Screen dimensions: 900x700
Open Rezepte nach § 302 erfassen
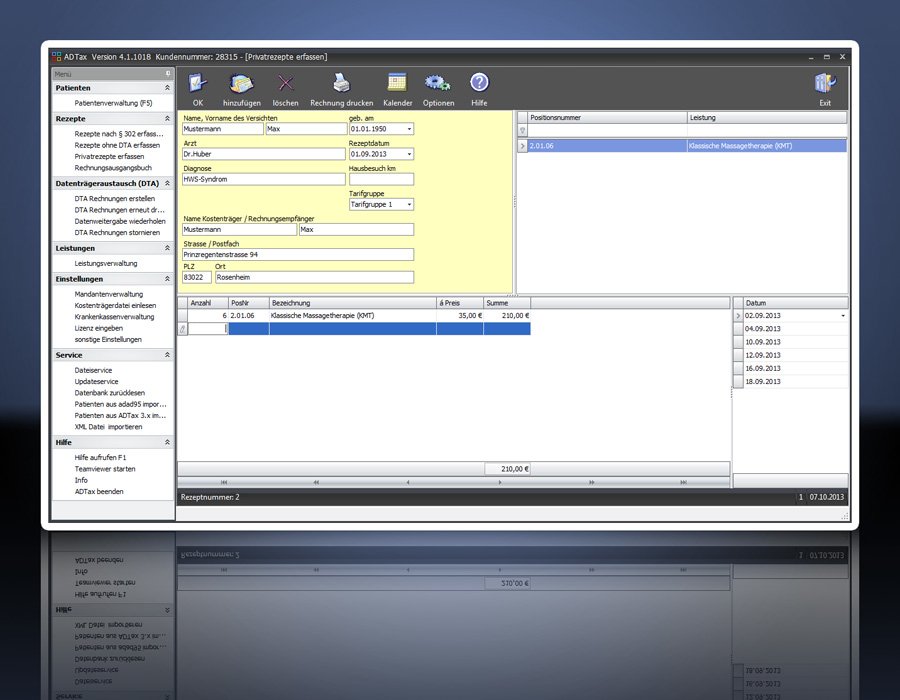coord(119,134)
